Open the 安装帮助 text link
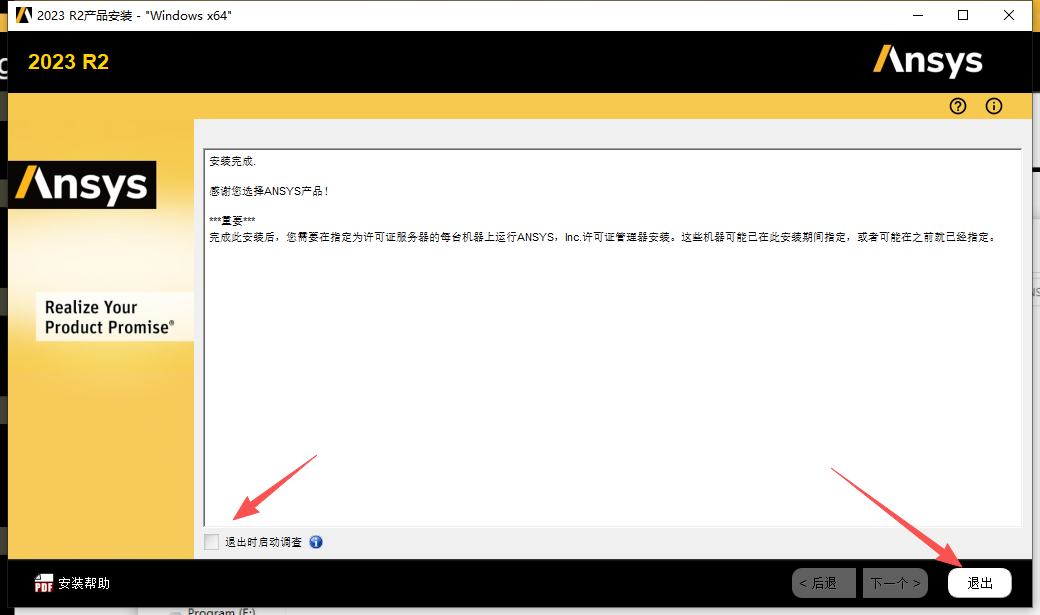This screenshot has width=1040, height=615. 84,583
